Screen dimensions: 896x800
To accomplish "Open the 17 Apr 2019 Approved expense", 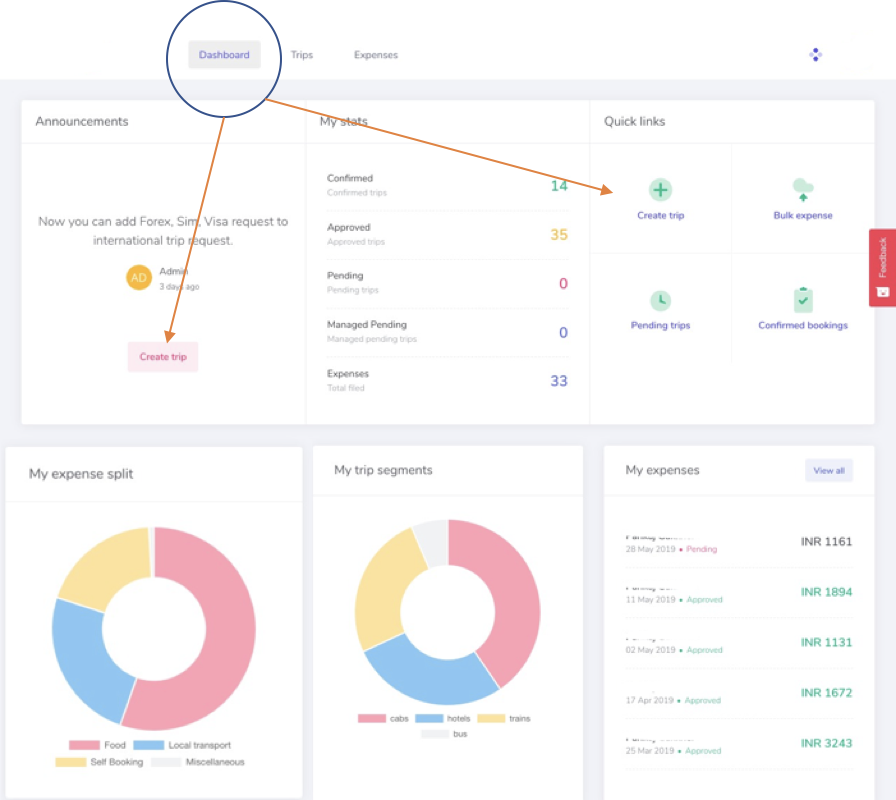I will click(739, 694).
